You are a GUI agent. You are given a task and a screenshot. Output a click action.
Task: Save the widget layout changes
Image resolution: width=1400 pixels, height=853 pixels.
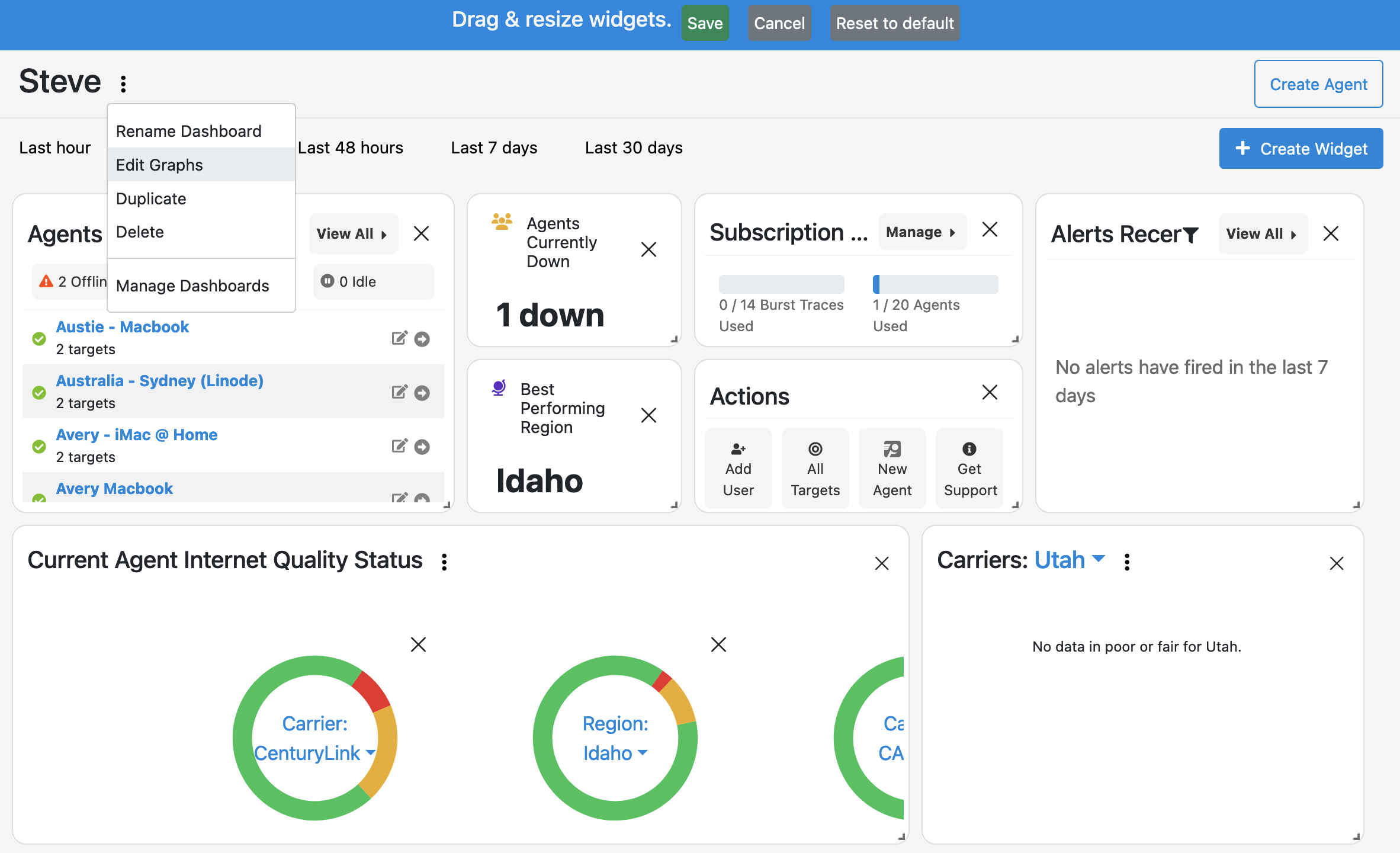(705, 23)
